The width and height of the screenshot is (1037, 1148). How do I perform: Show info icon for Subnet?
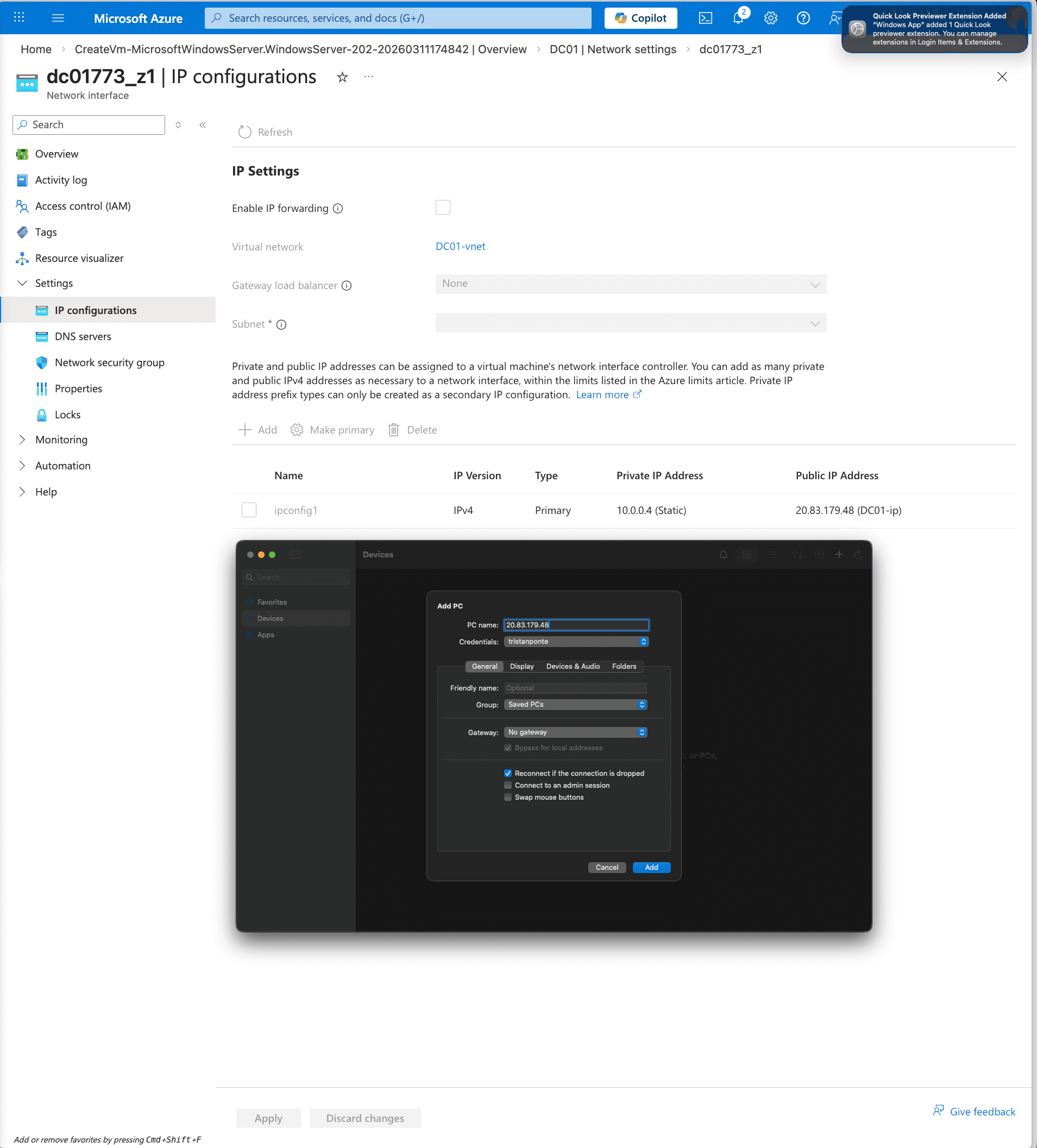coord(281,324)
